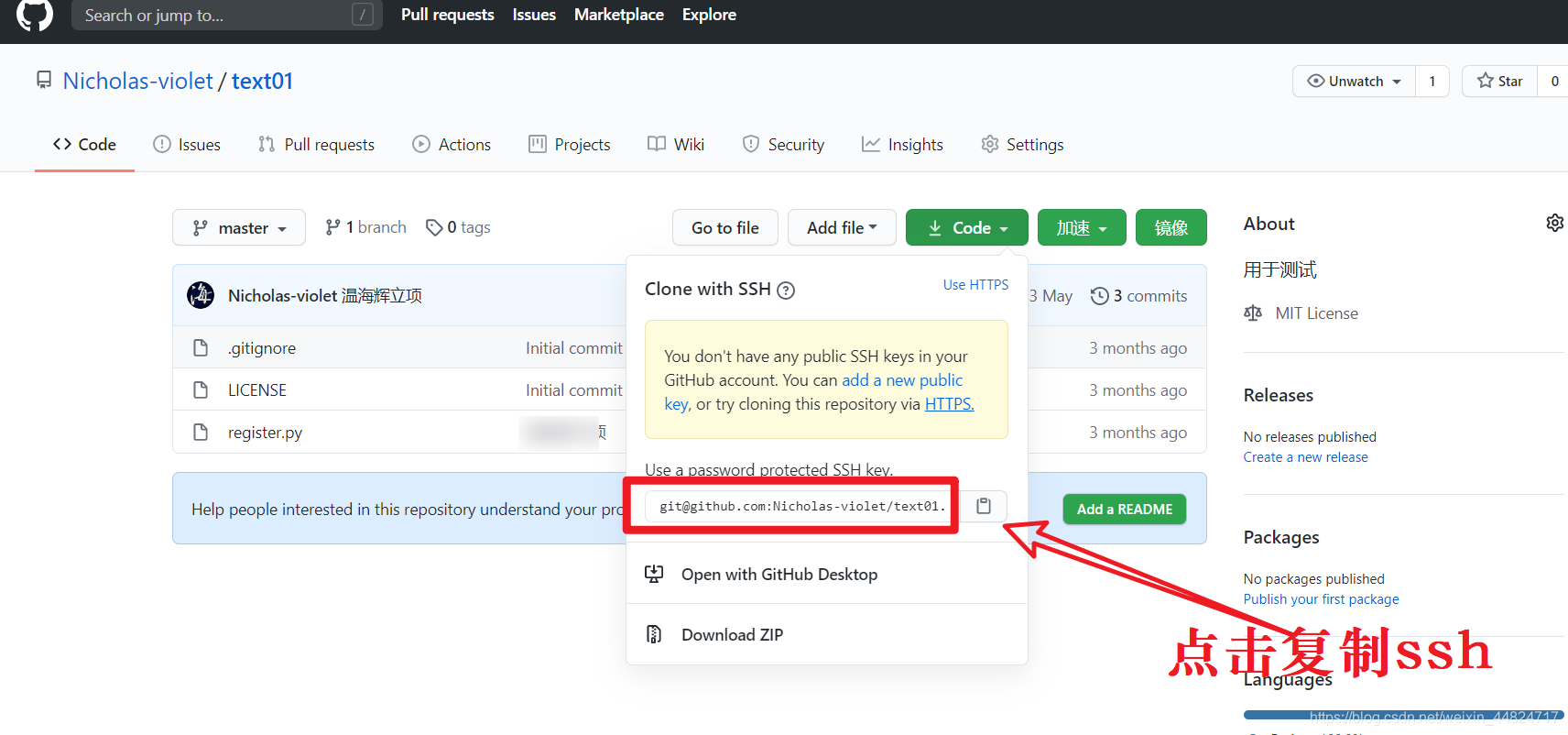Open the text01 repository name link

pos(262,81)
